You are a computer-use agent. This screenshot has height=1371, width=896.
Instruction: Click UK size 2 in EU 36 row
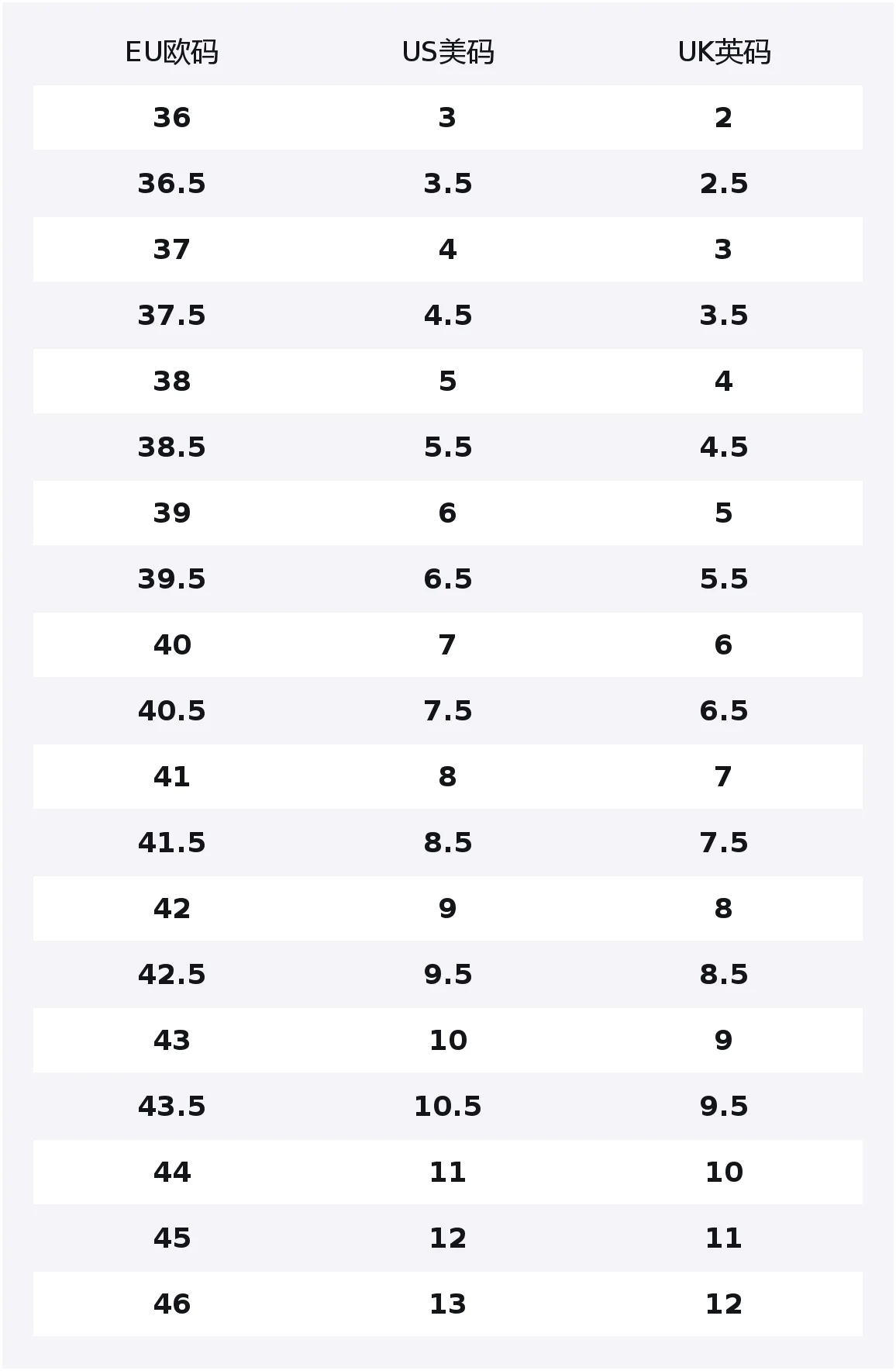[x=724, y=118]
